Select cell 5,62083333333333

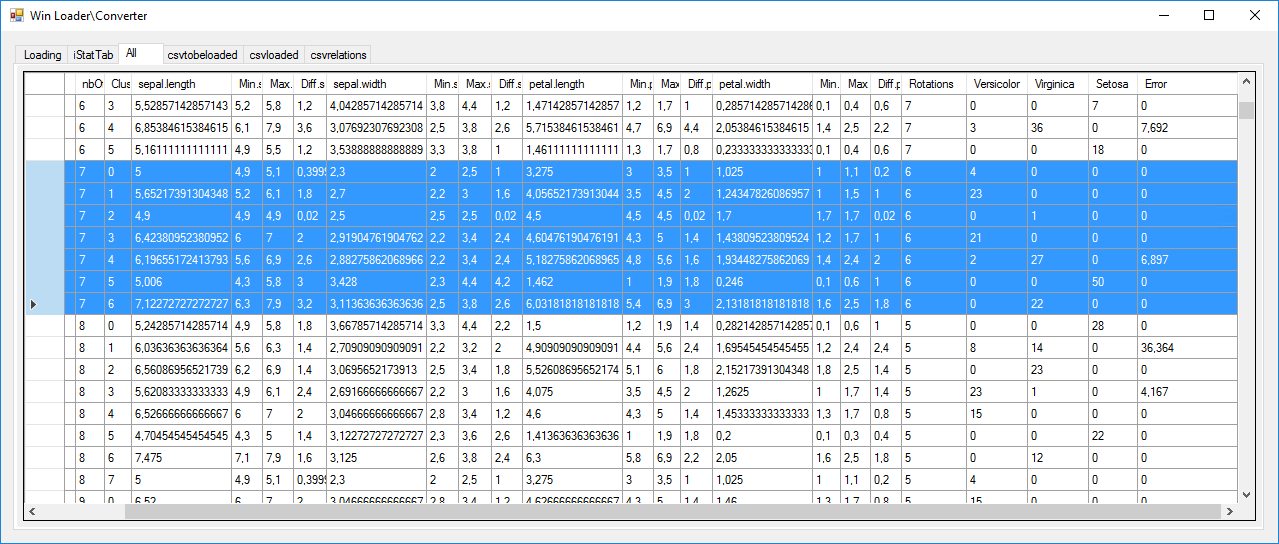coord(182,392)
